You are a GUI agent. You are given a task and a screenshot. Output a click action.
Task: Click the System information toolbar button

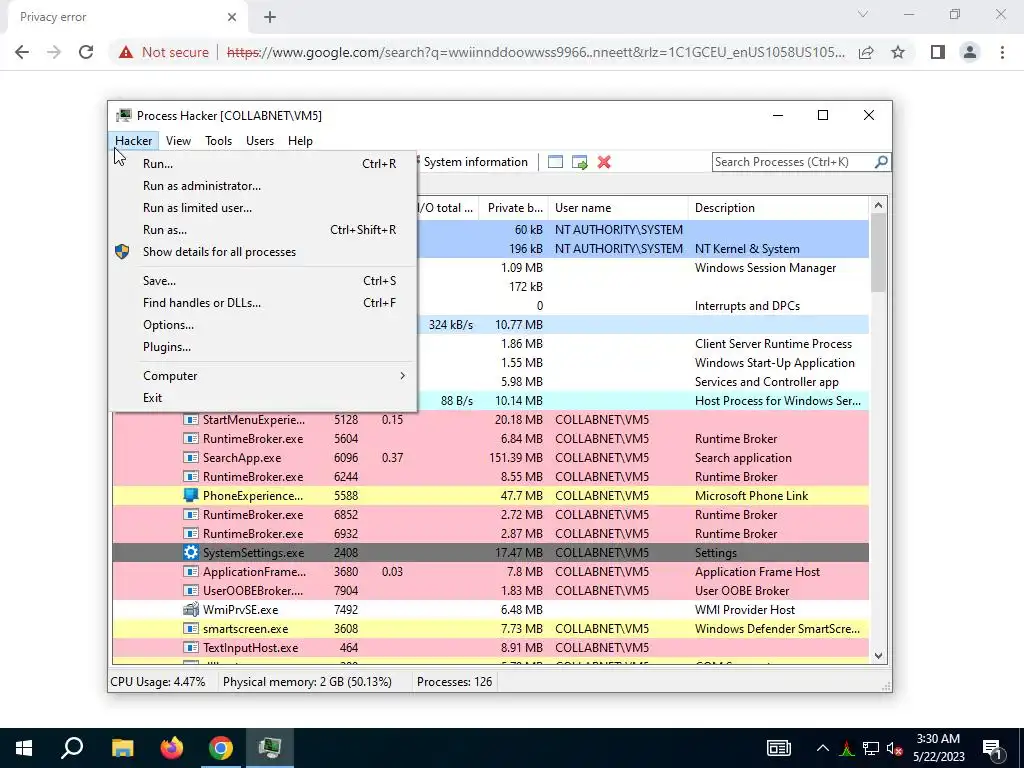[x=475, y=162]
